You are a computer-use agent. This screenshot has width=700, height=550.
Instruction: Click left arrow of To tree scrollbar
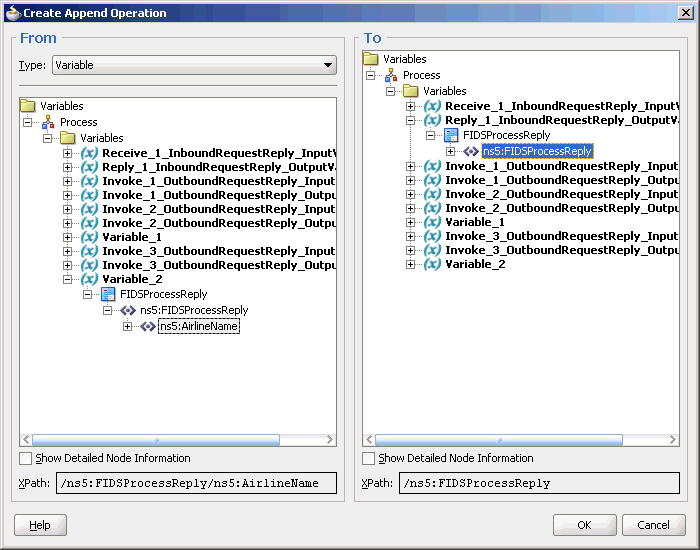click(x=369, y=440)
